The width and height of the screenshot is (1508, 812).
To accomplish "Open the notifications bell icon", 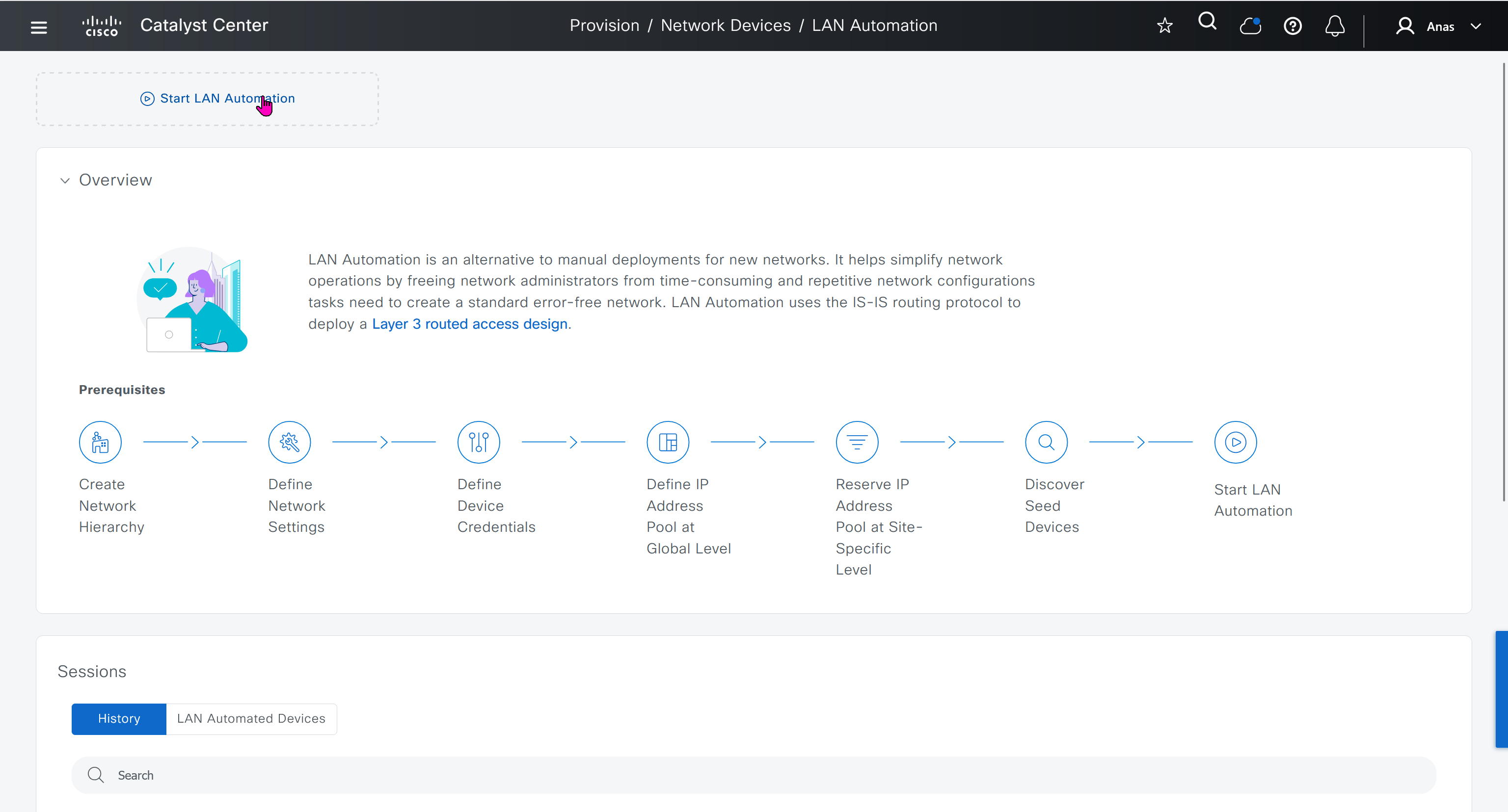I will [1334, 26].
